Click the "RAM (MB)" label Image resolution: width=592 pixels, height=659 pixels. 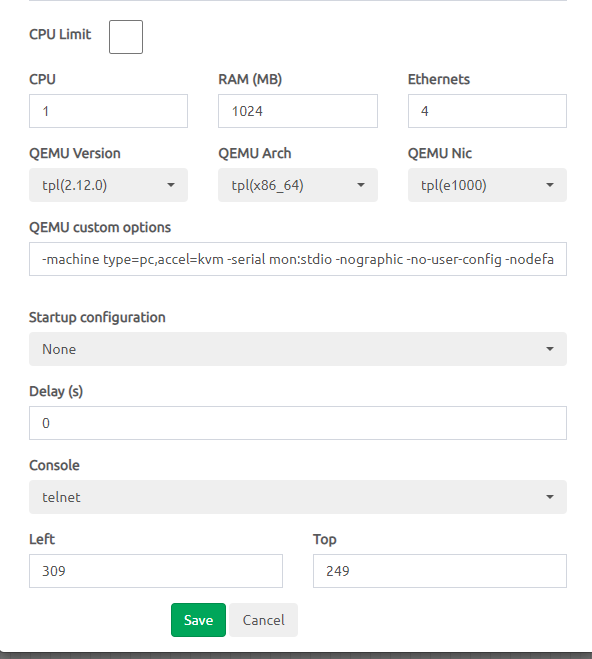click(x=250, y=79)
